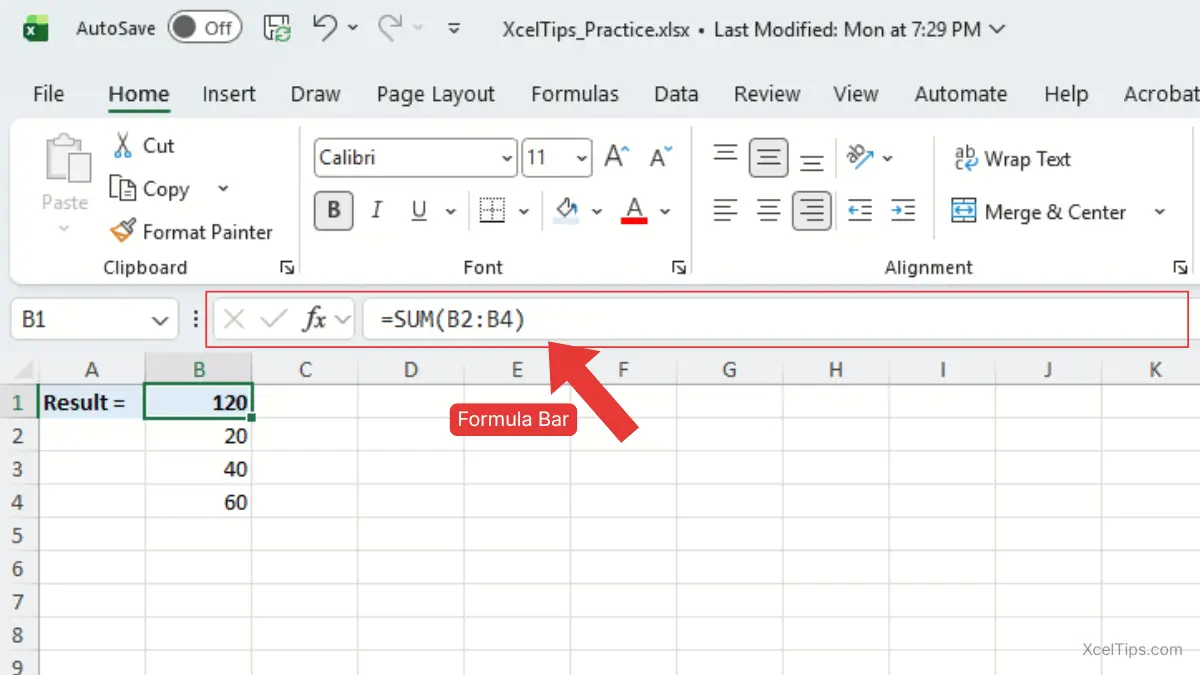Toggle Wrap Text option
1200x675 pixels.
(1011, 159)
